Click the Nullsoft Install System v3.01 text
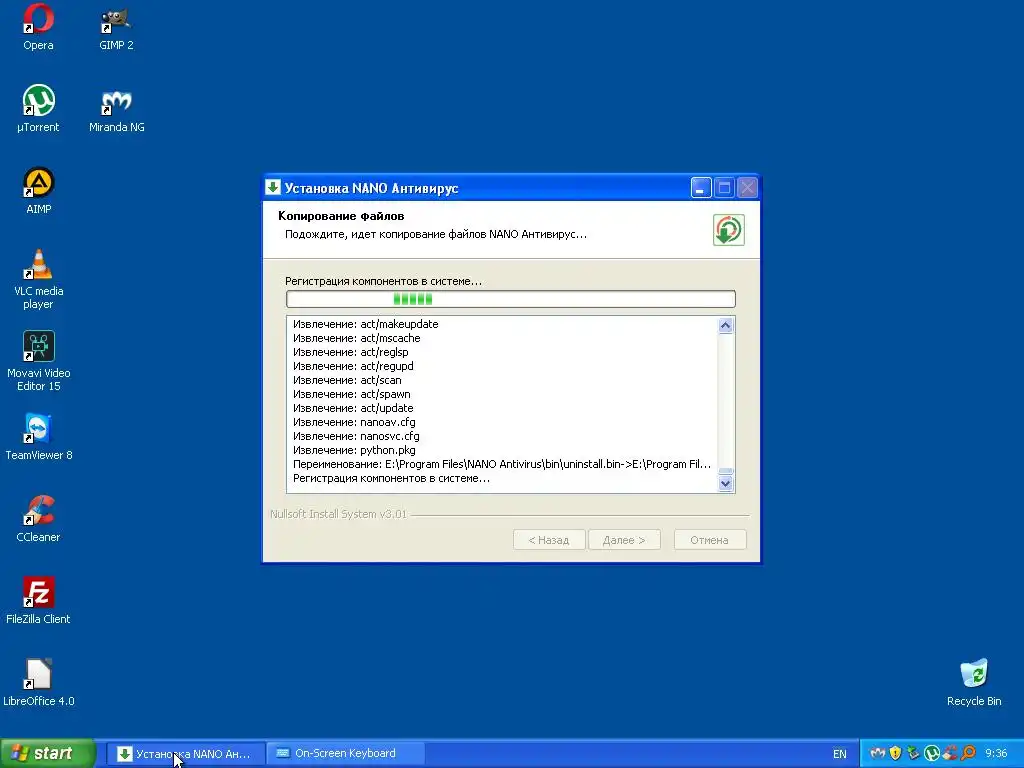The image size is (1024, 768). point(338,514)
